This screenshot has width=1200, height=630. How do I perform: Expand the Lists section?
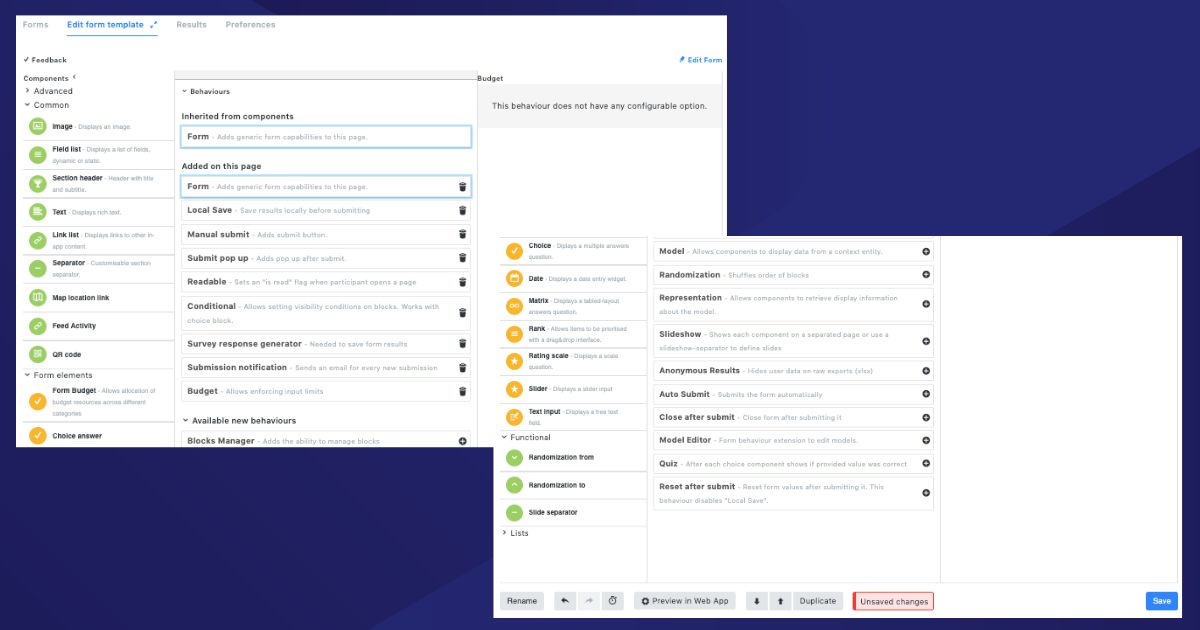pyautogui.click(x=505, y=533)
